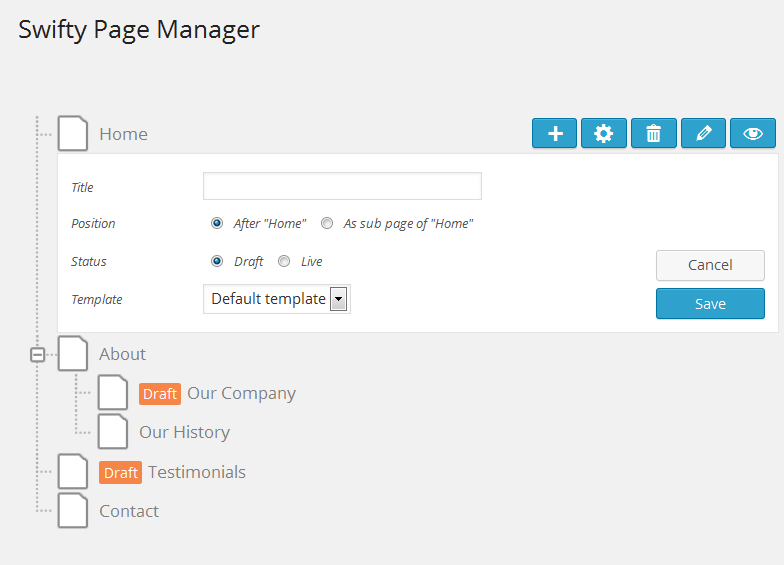Click the Title field label
The width and height of the screenshot is (784, 565).
click(x=82, y=188)
